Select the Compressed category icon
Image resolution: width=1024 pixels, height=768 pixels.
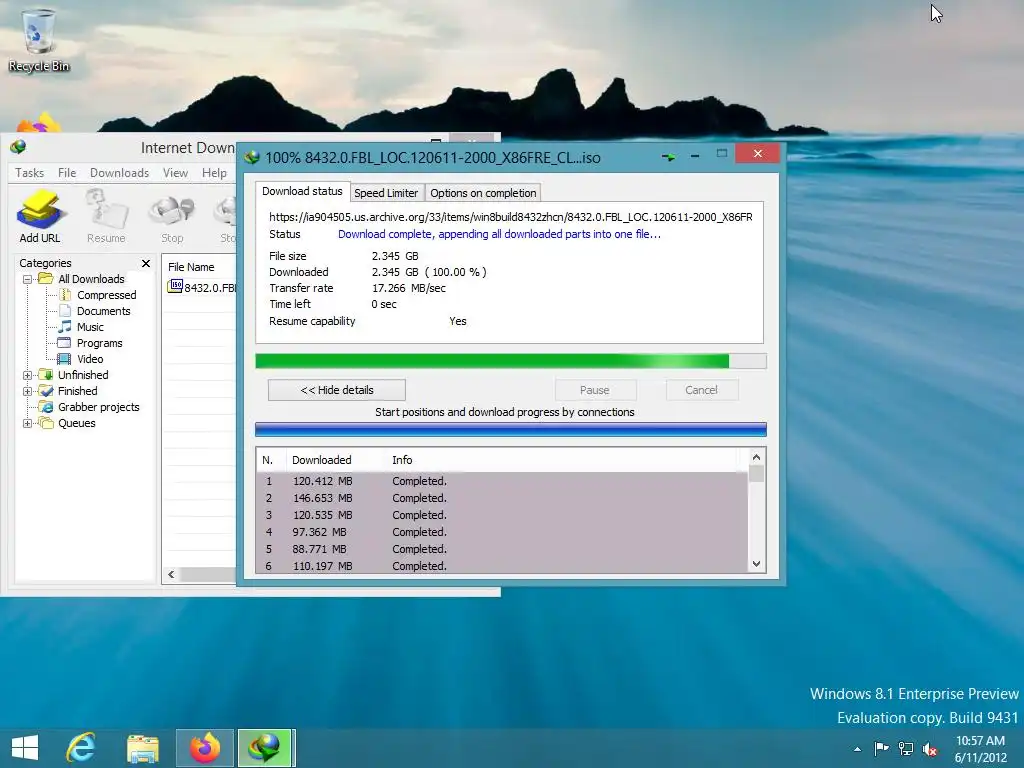point(65,295)
